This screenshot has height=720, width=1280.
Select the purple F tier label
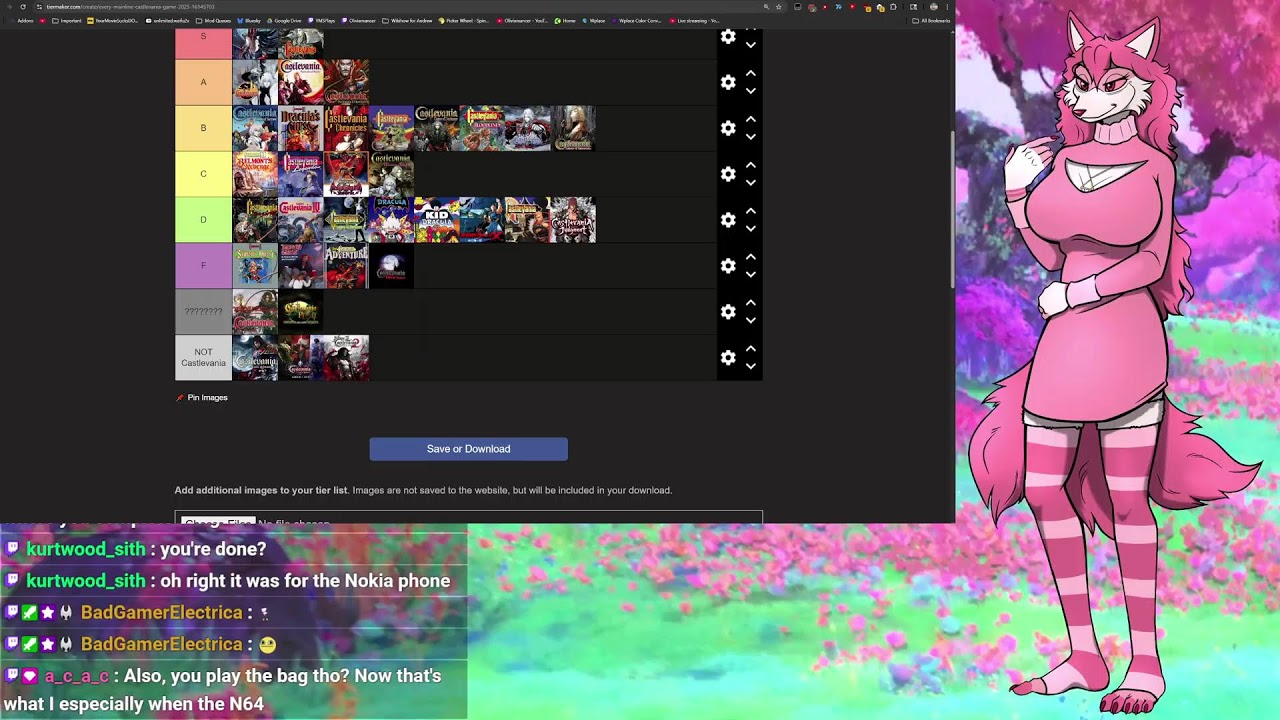(203, 266)
